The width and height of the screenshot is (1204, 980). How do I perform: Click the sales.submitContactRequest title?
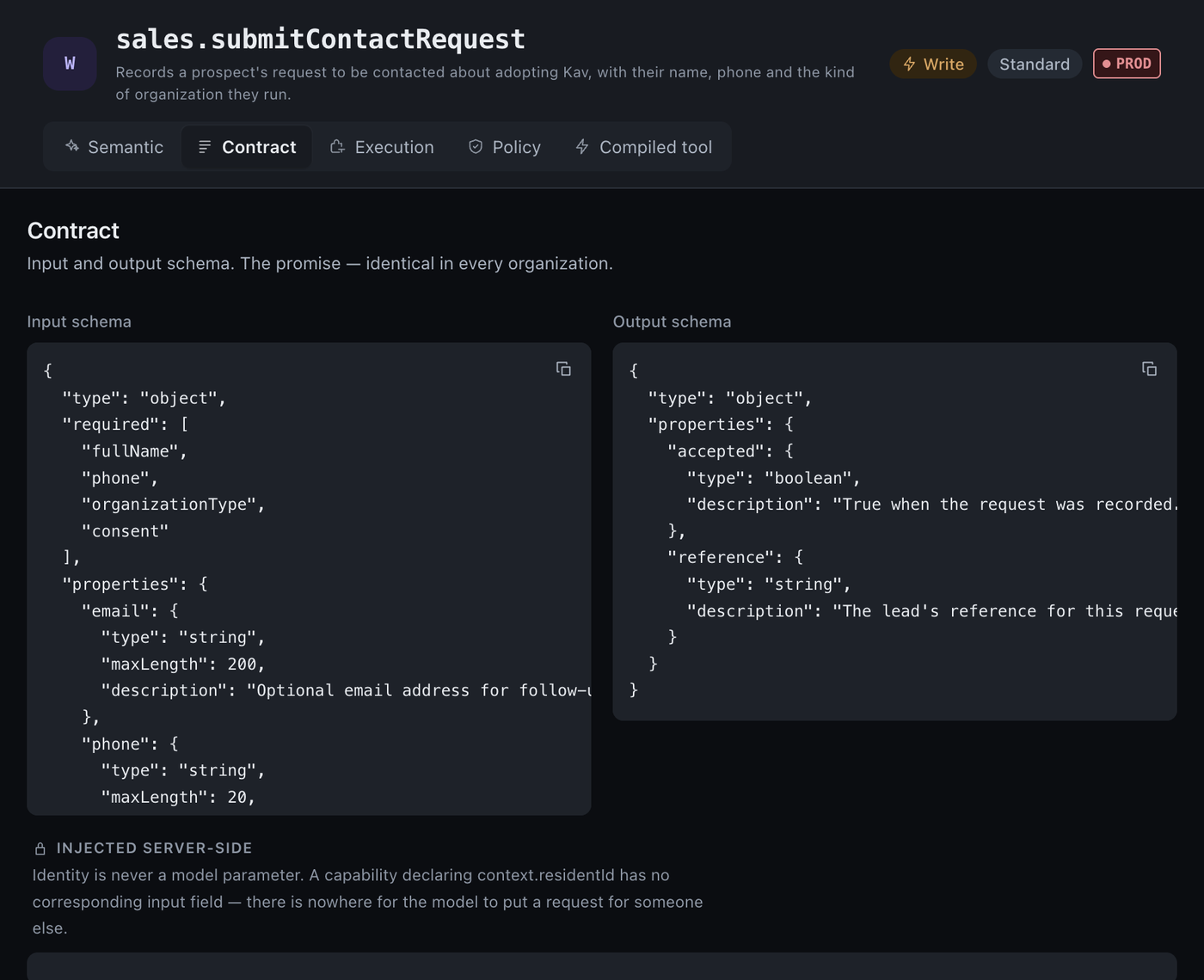pos(321,40)
